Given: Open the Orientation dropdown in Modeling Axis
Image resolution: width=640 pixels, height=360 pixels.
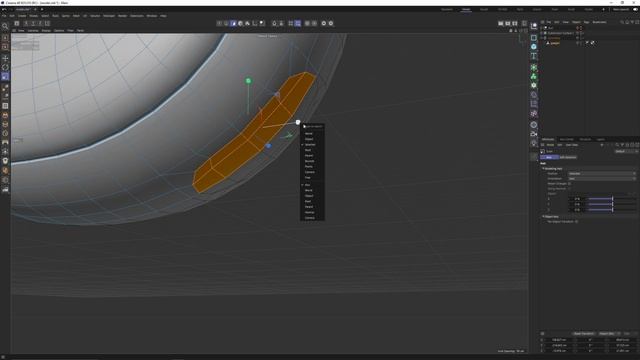Looking at the screenshot, I should (x=602, y=179).
